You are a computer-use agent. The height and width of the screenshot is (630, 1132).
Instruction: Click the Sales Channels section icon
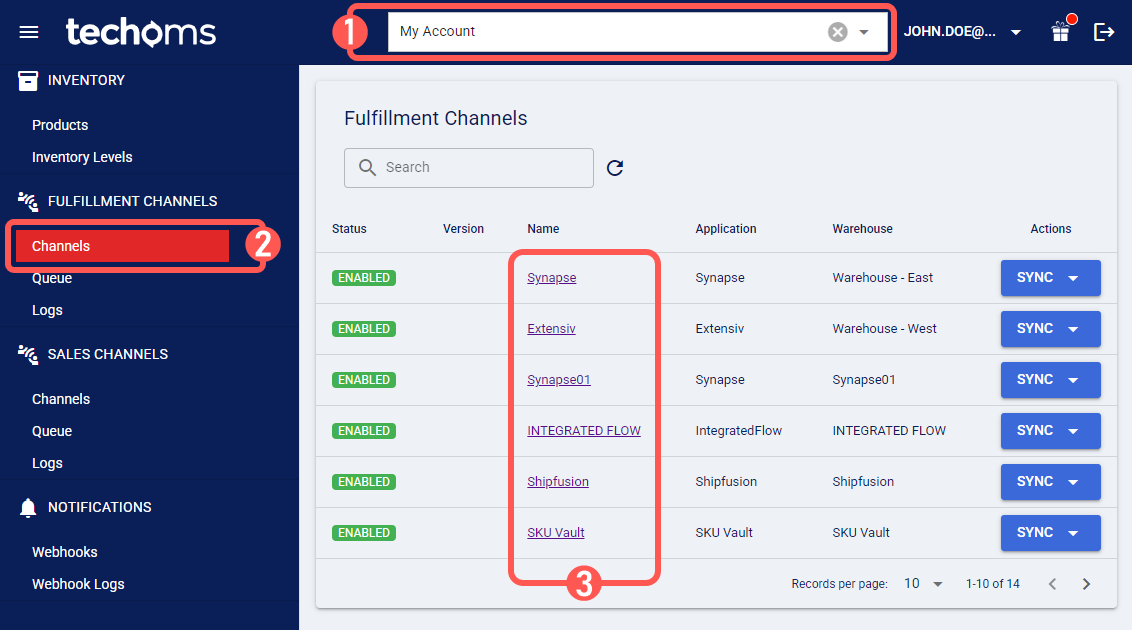coord(28,354)
